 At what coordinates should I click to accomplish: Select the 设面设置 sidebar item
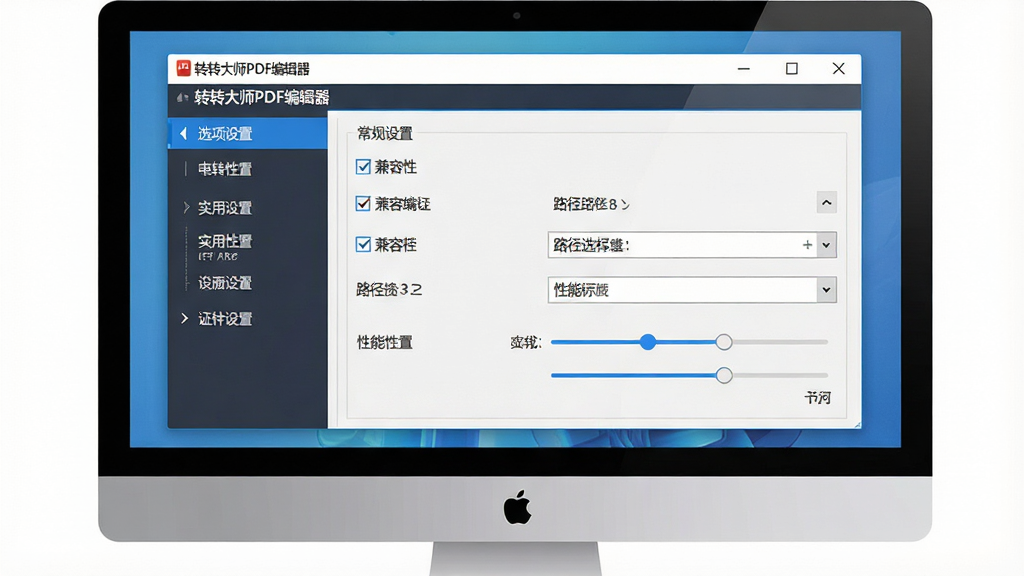(x=225, y=283)
